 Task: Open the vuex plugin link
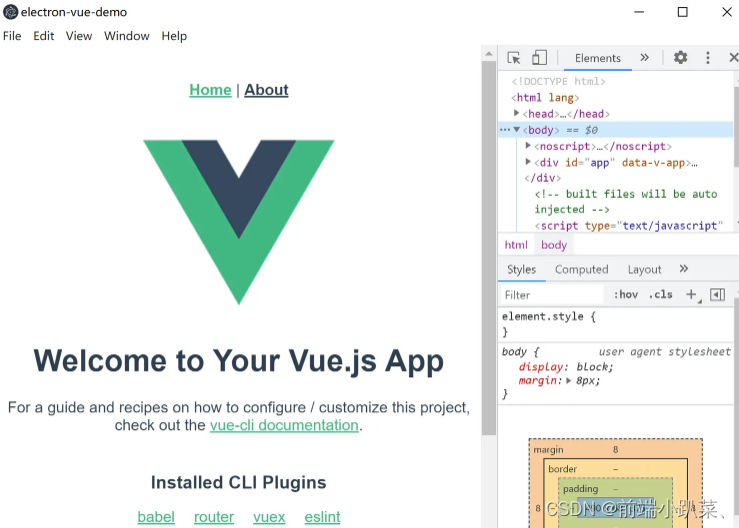(x=269, y=517)
